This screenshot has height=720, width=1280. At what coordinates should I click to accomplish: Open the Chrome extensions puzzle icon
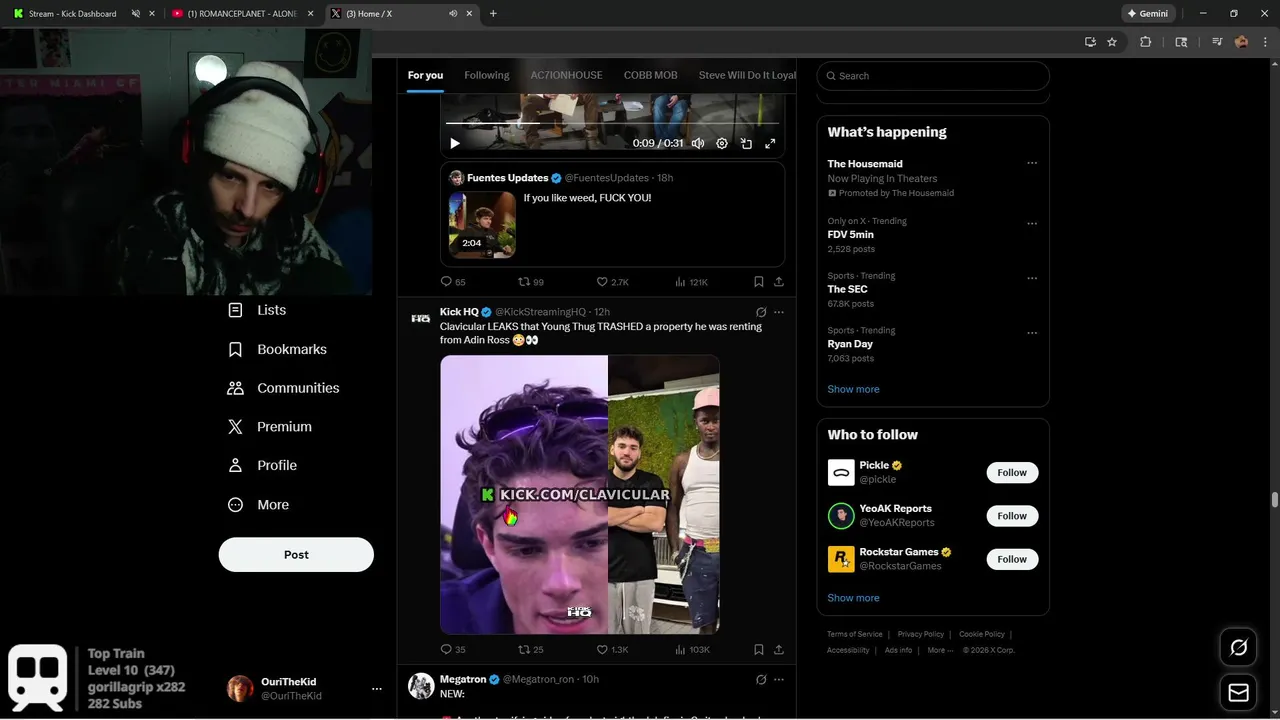click(x=1146, y=42)
